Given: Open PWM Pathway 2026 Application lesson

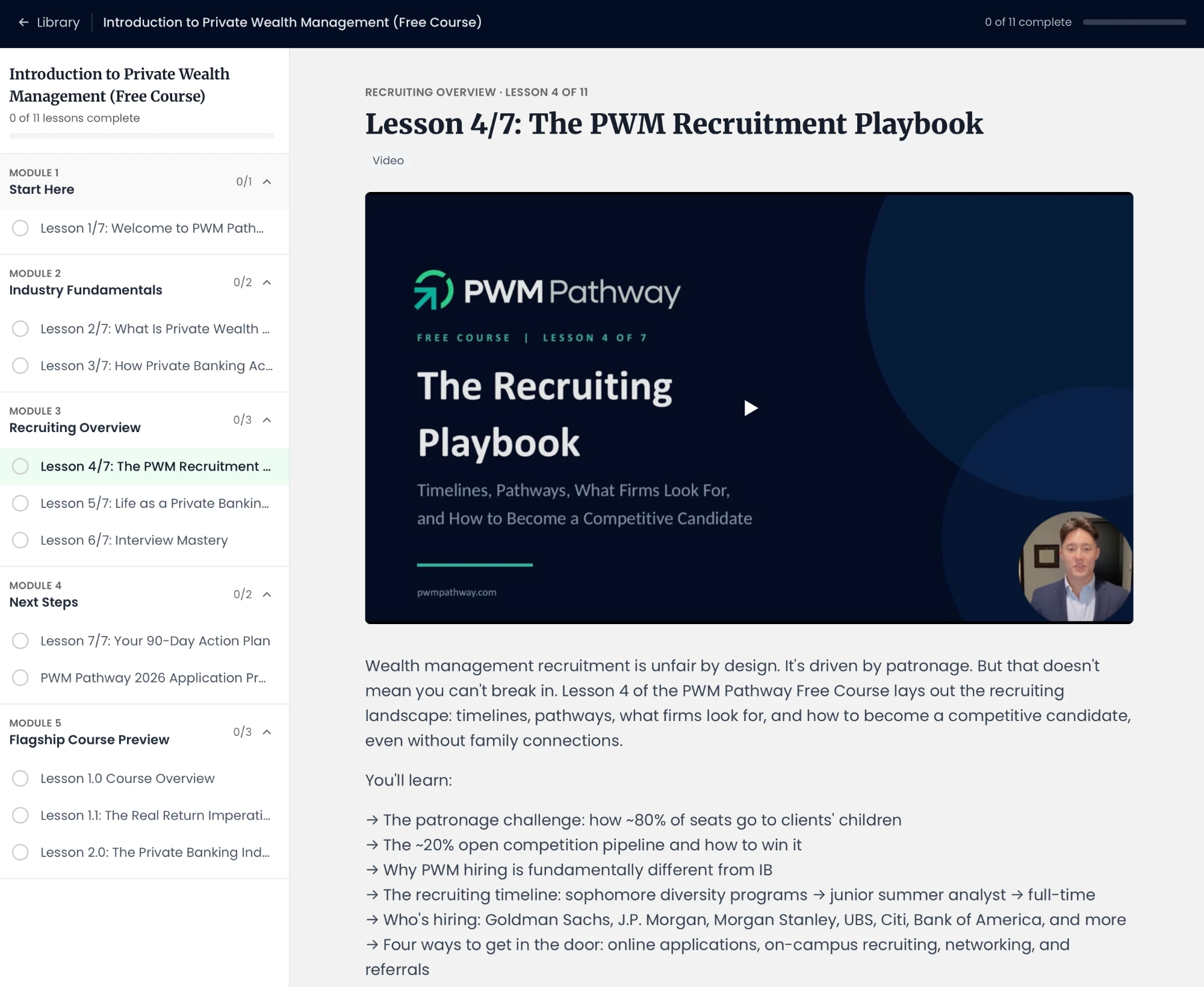Looking at the screenshot, I should point(144,678).
